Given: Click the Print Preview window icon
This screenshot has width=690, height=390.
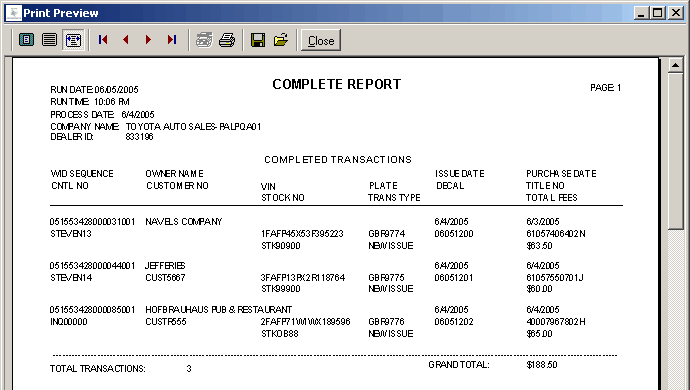Looking at the screenshot, I should (14, 13).
